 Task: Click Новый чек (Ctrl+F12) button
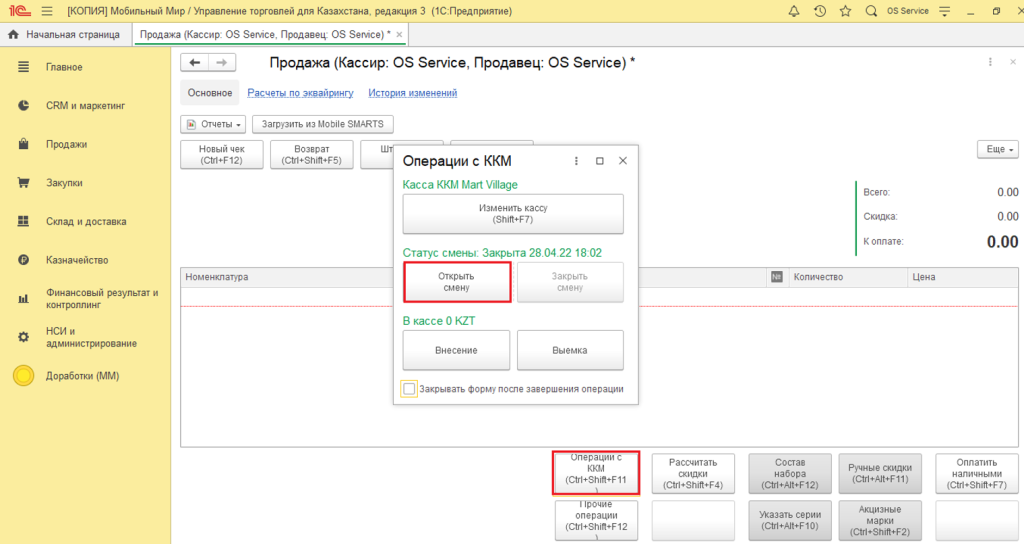pyautogui.click(x=221, y=155)
